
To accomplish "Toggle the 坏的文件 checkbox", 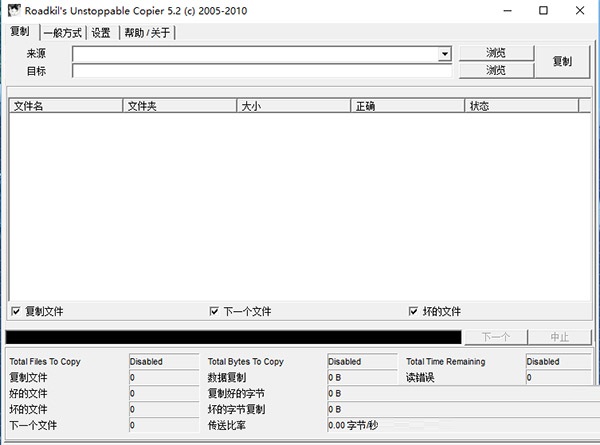I will [x=414, y=311].
